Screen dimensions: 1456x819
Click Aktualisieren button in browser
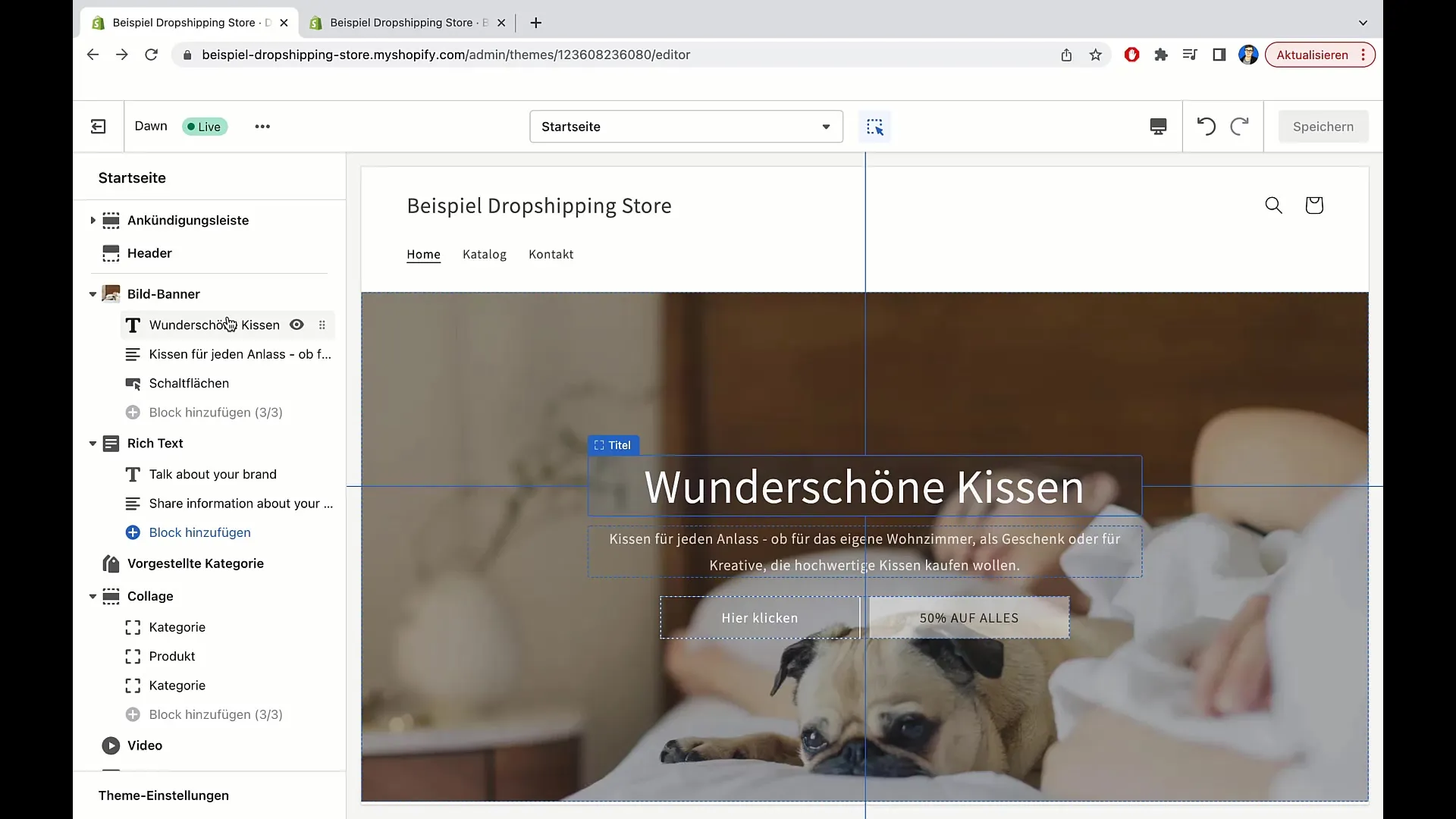pyautogui.click(x=1312, y=54)
